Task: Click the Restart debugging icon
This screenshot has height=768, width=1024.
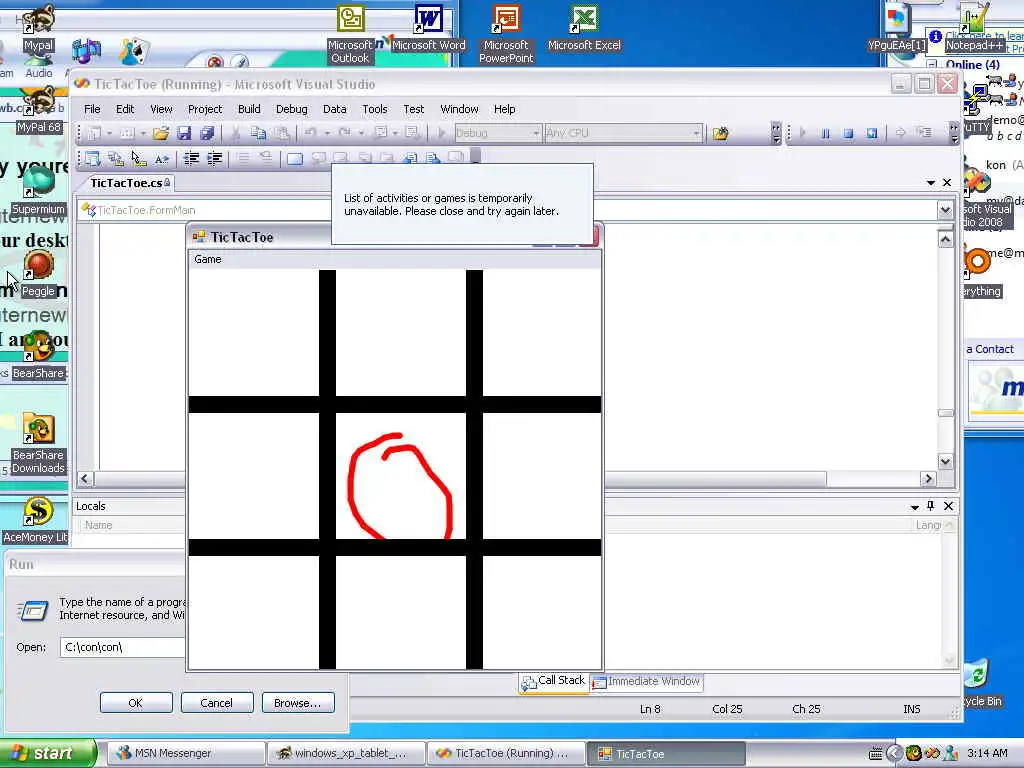Action: [871, 133]
